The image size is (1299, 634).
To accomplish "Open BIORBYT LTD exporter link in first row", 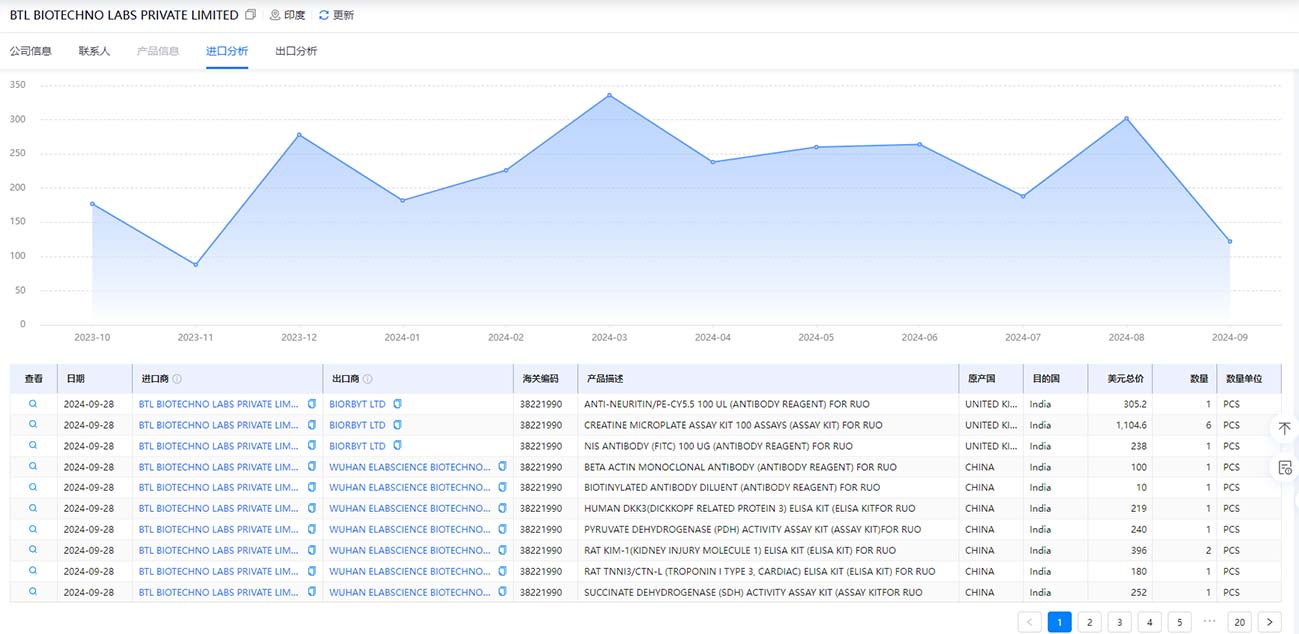I will pos(357,404).
